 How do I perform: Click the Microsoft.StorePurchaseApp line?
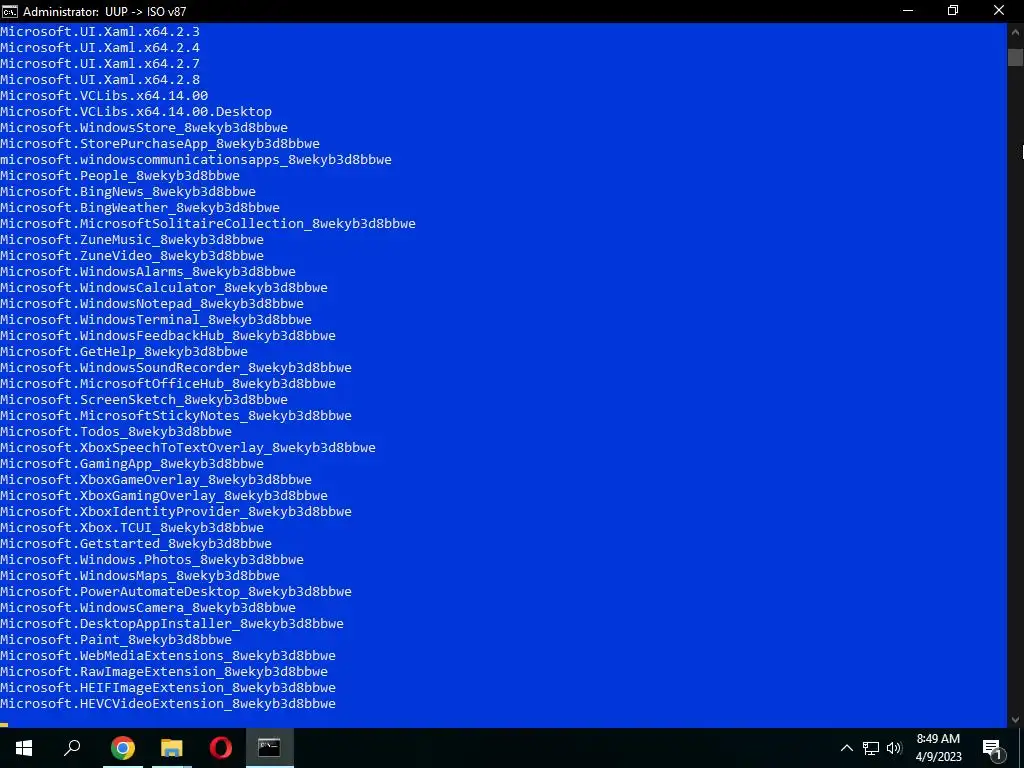(160, 144)
